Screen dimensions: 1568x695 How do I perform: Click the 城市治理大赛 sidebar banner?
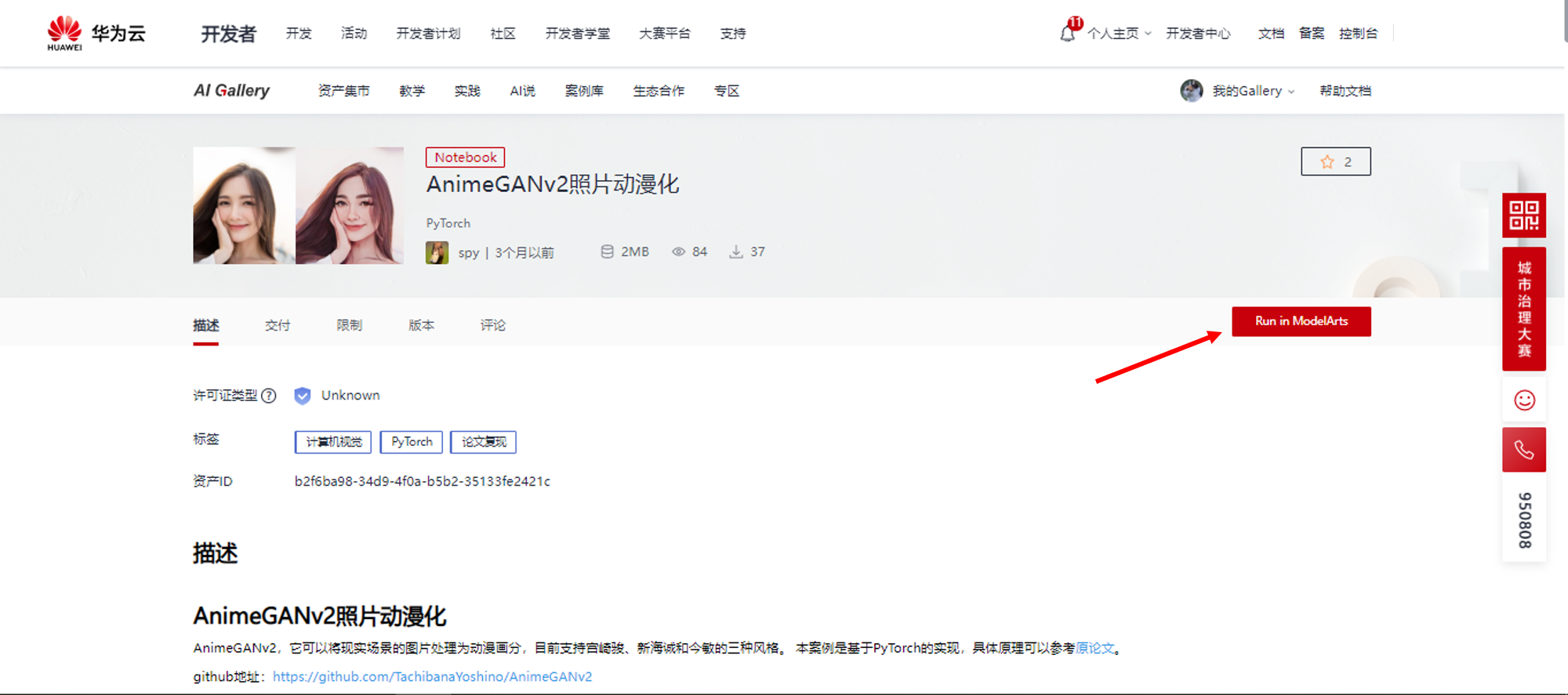pyautogui.click(x=1524, y=309)
